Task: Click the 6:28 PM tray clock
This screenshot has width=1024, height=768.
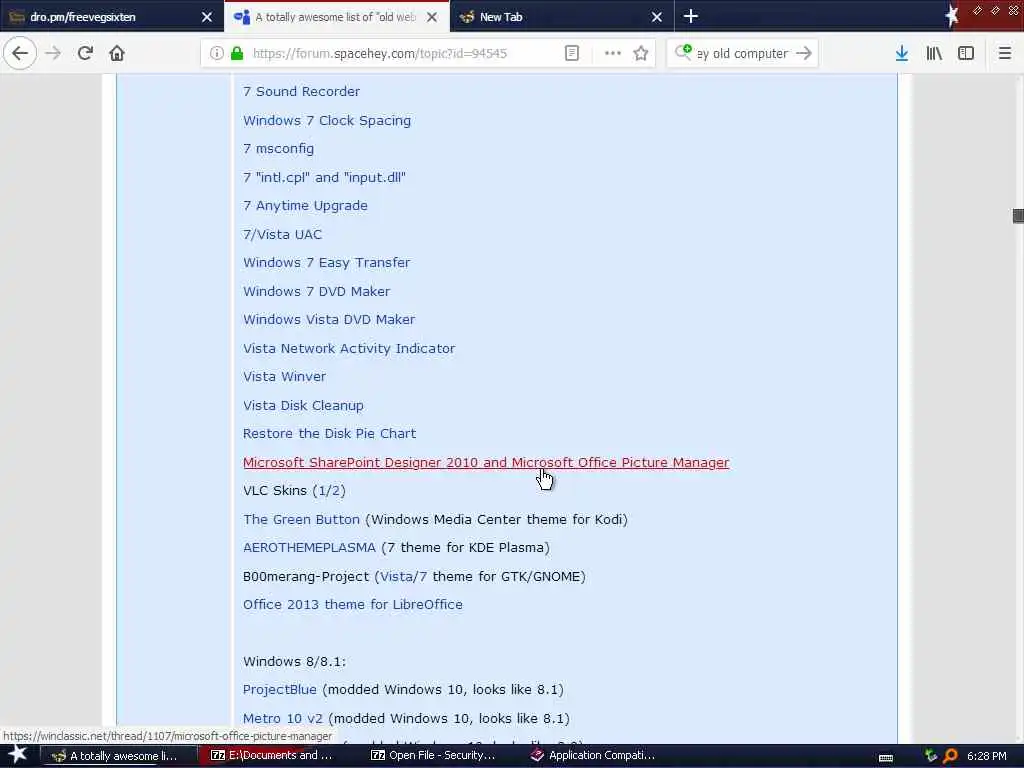Action: [x=986, y=756]
